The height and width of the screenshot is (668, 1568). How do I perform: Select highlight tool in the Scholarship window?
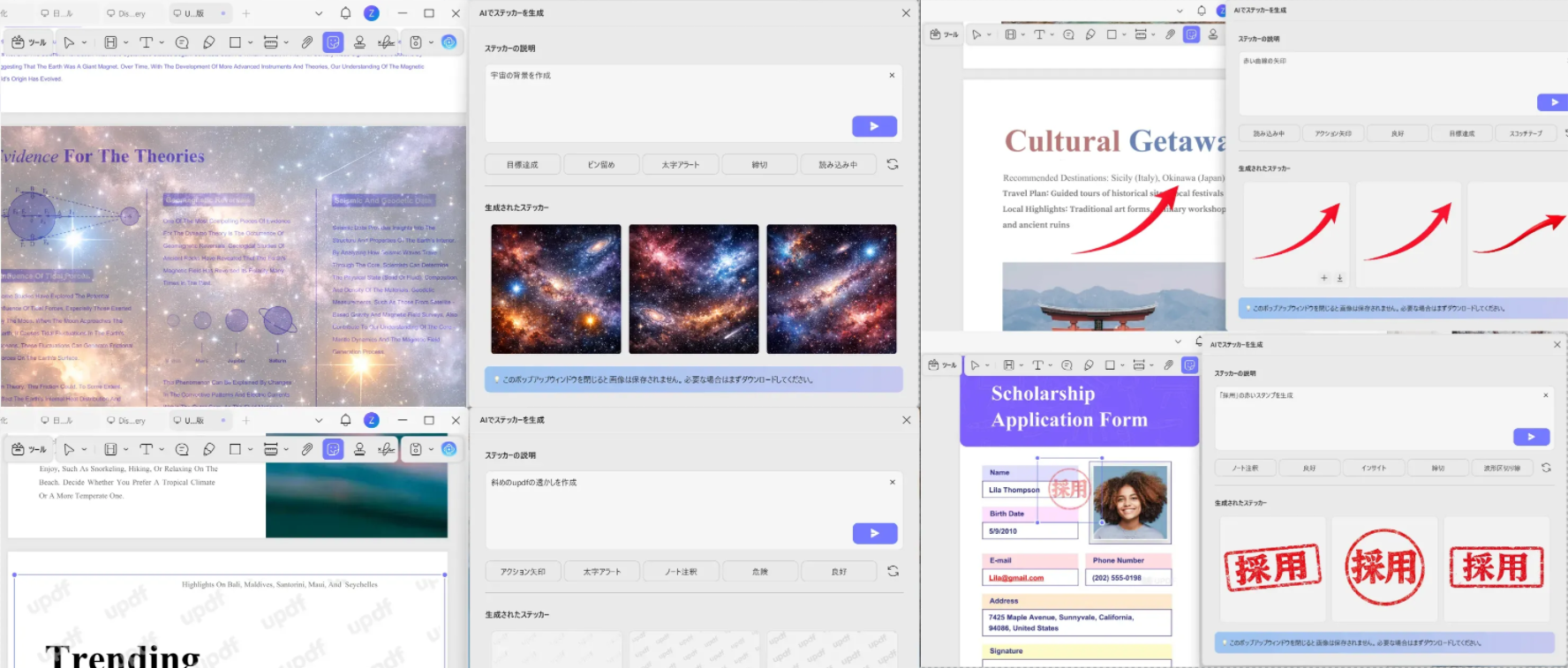1008,364
